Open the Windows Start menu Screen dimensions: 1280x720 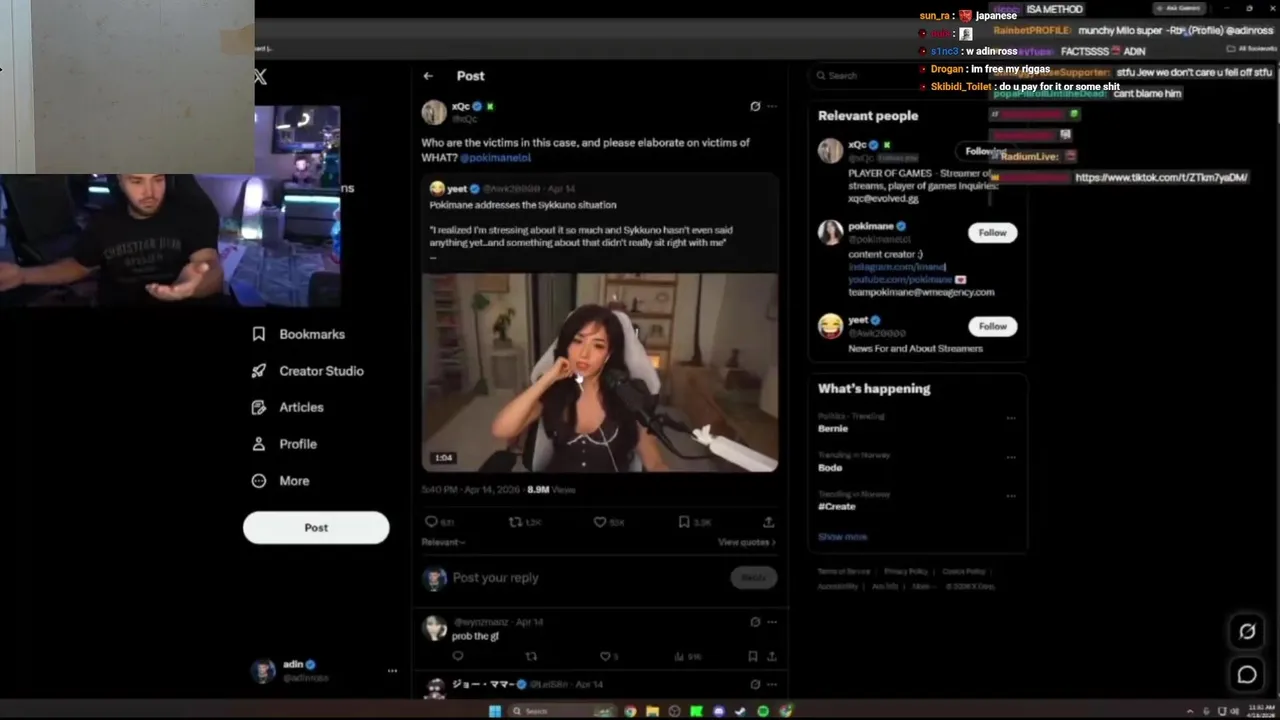pyautogui.click(x=494, y=711)
